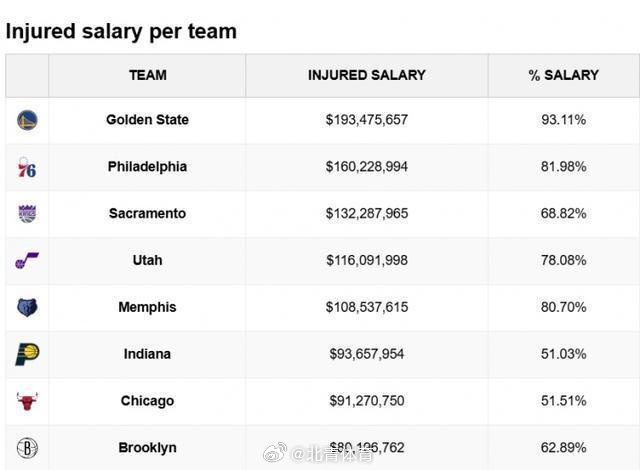The image size is (640, 470).
Task: Click the Utah team name
Action: click(x=147, y=261)
